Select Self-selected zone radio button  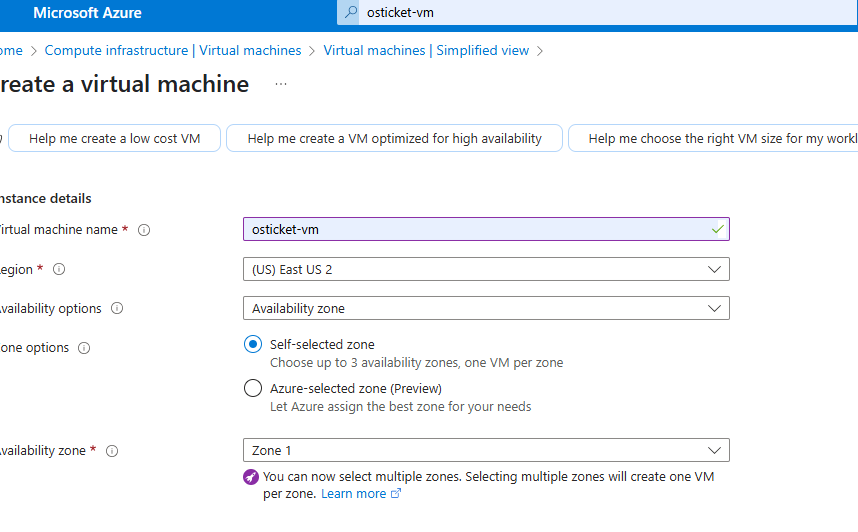coord(253,344)
